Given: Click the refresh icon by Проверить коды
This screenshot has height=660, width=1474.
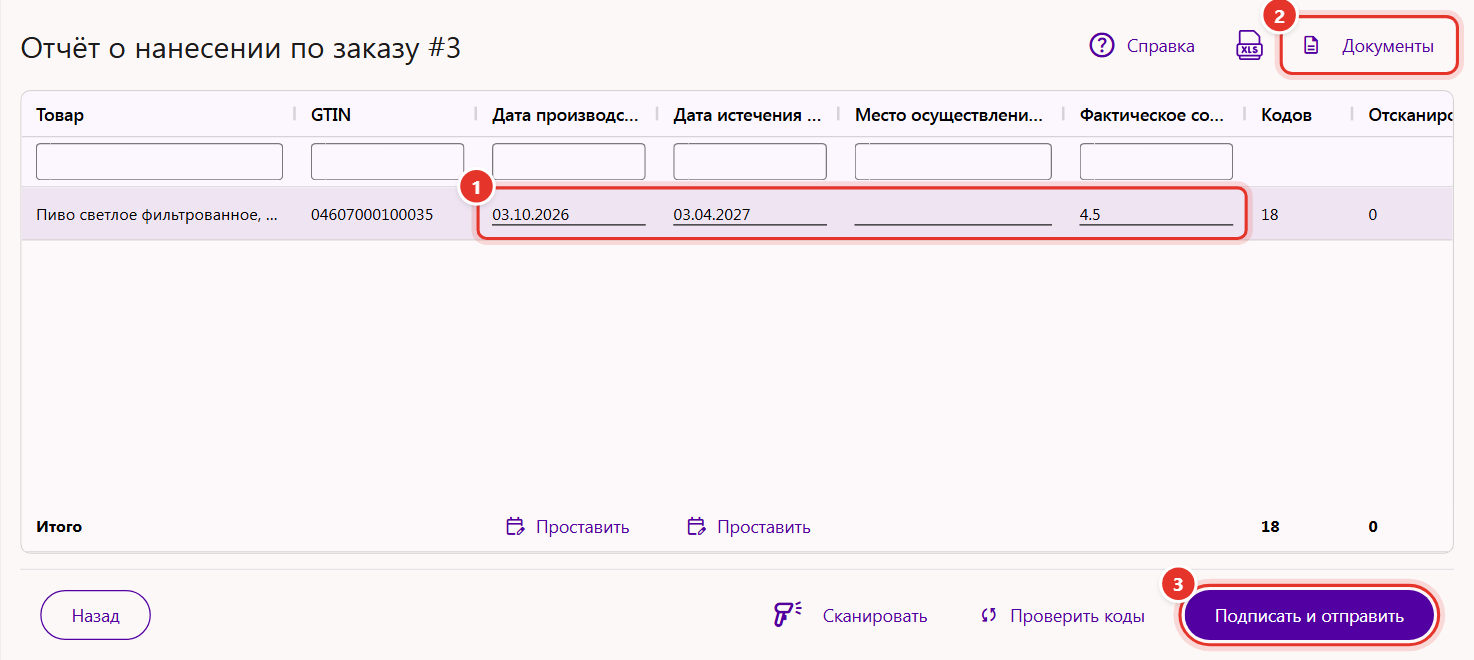Looking at the screenshot, I should [989, 616].
